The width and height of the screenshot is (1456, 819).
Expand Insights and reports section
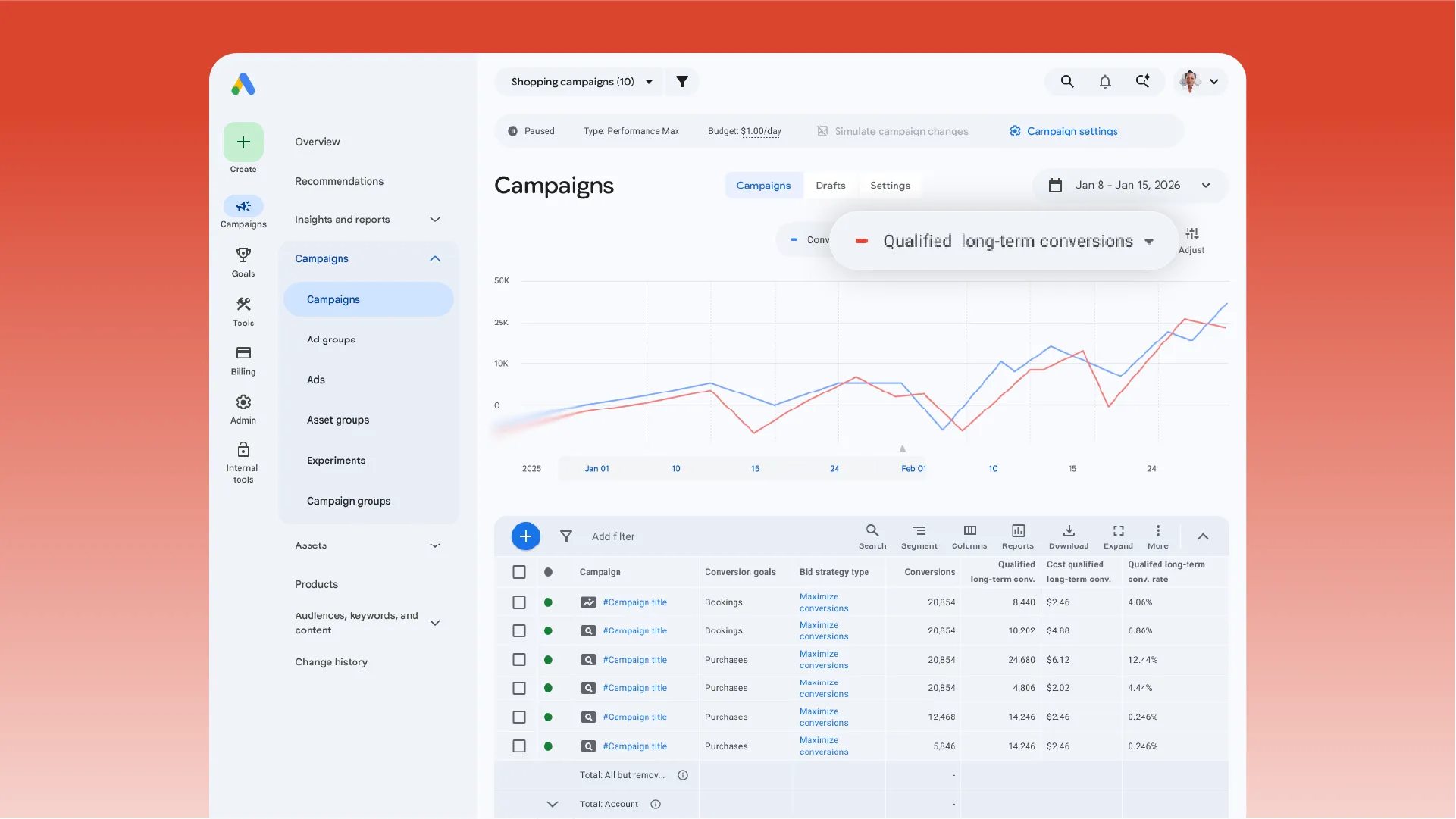[435, 220]
